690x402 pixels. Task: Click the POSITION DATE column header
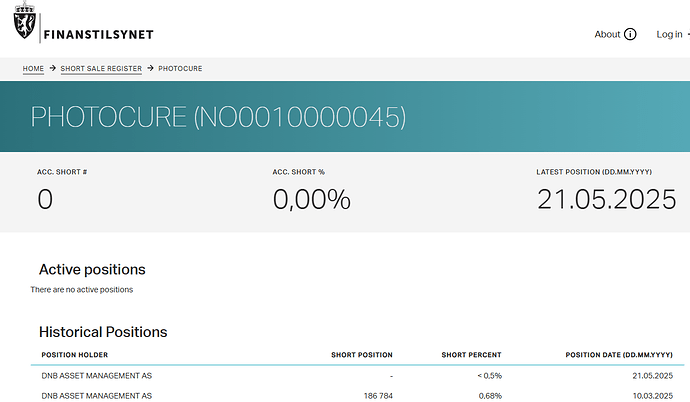click(x=619, y=355)
